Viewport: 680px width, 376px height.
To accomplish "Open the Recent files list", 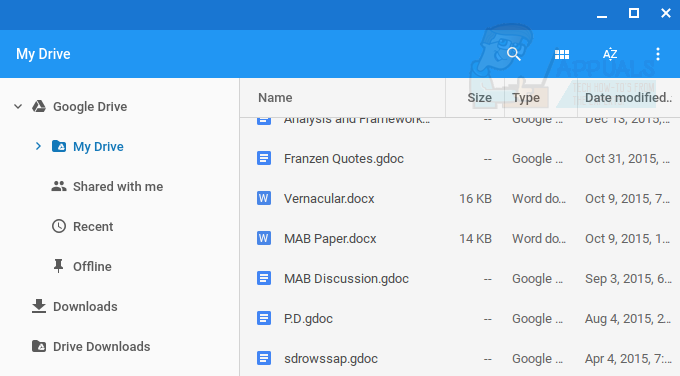I will [x=93, y=226].
